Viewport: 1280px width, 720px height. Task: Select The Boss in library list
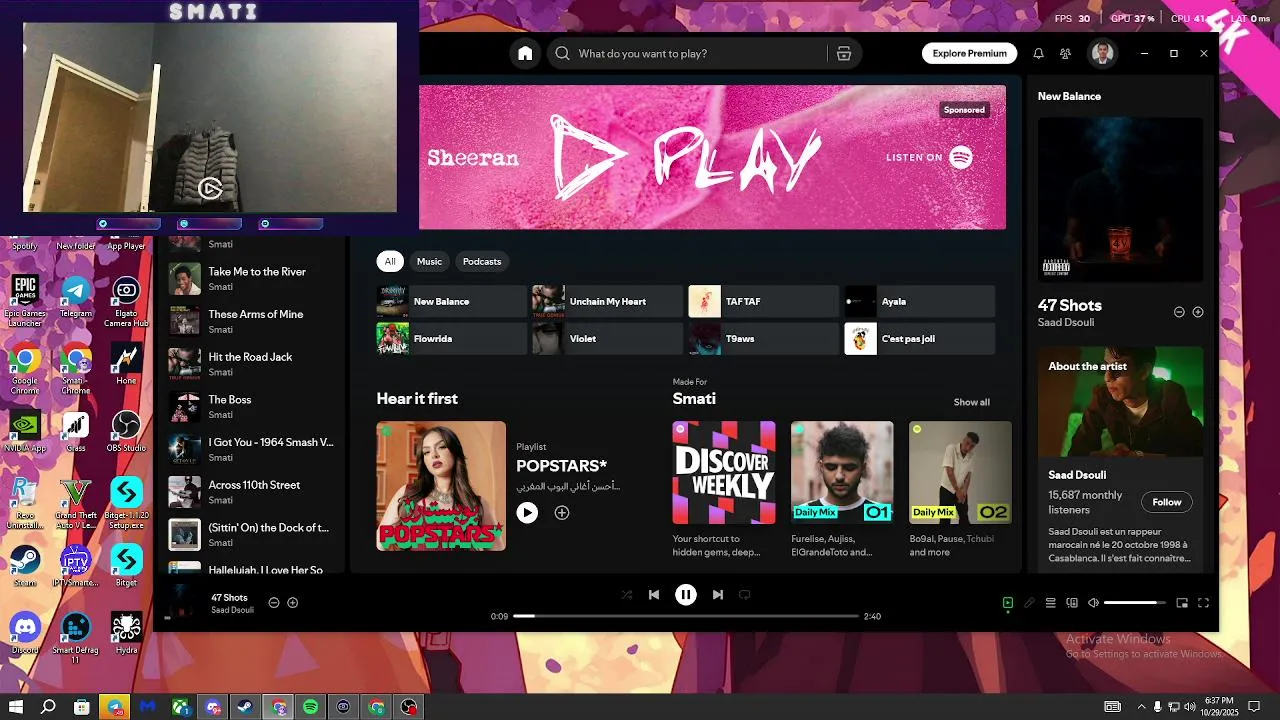tap(250, 407)
